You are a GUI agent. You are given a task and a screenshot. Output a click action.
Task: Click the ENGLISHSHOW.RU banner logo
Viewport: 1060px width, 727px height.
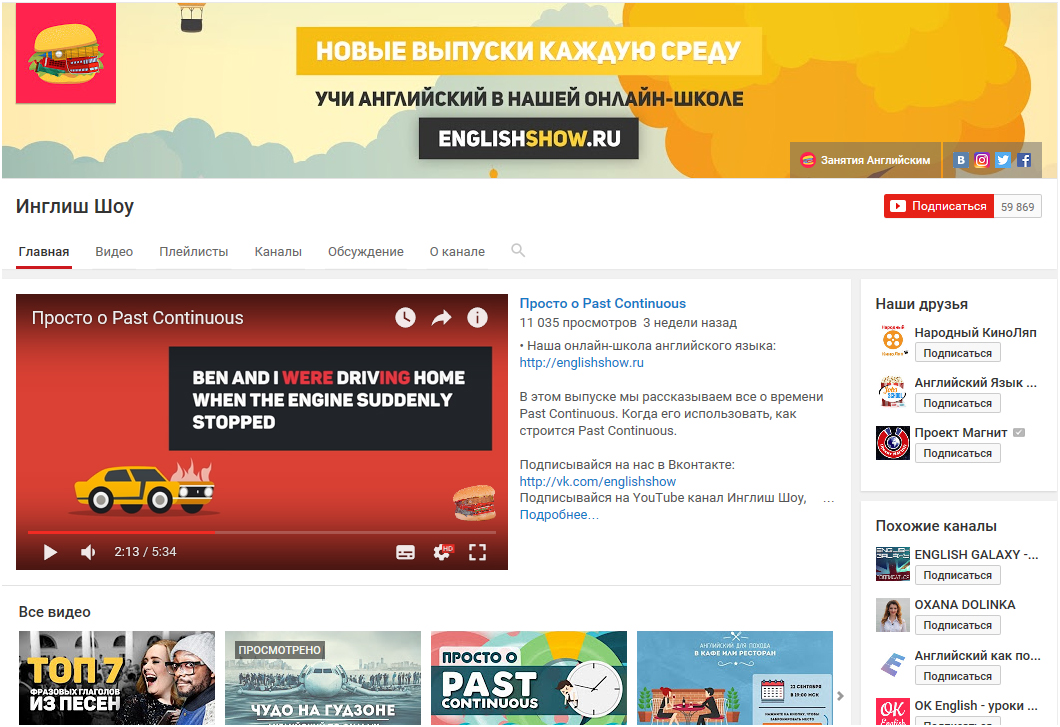click(529, 139)
